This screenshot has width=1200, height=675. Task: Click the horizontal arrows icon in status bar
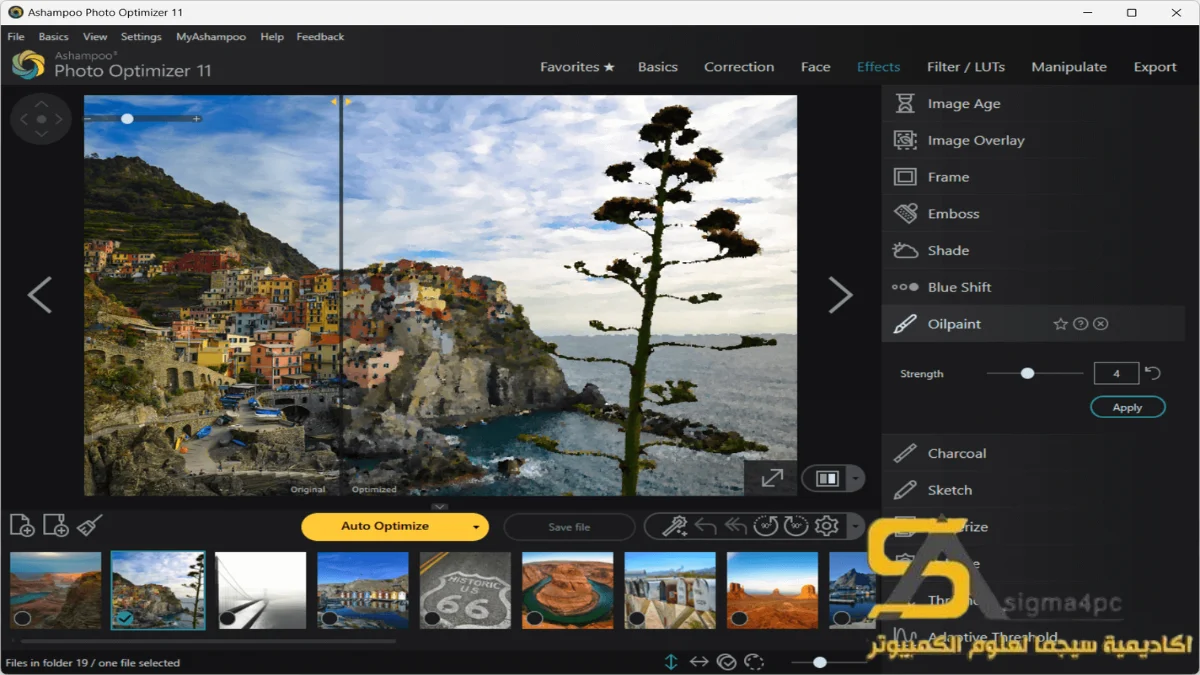click(699, 662)
